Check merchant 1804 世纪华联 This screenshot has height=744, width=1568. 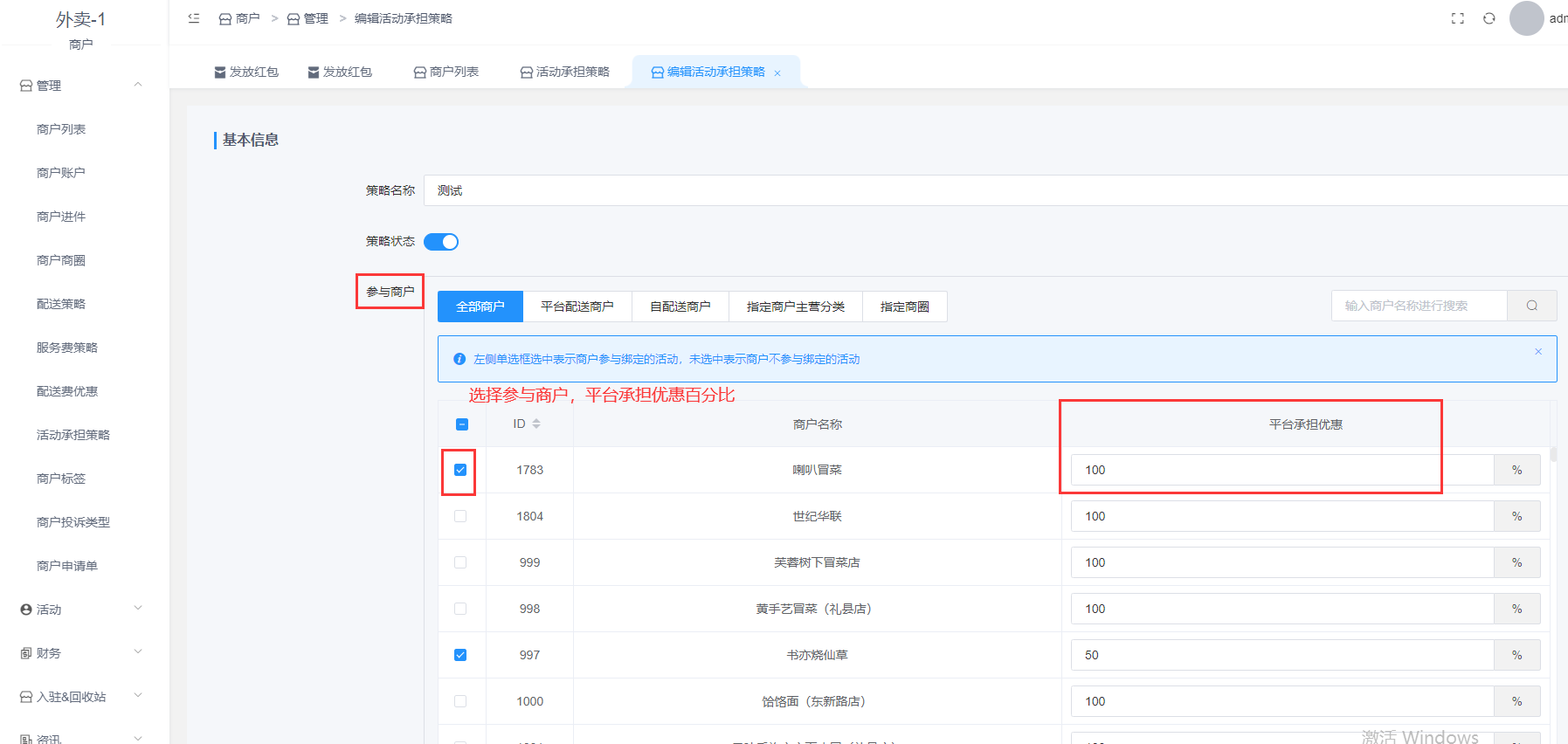tap(460, 516)
